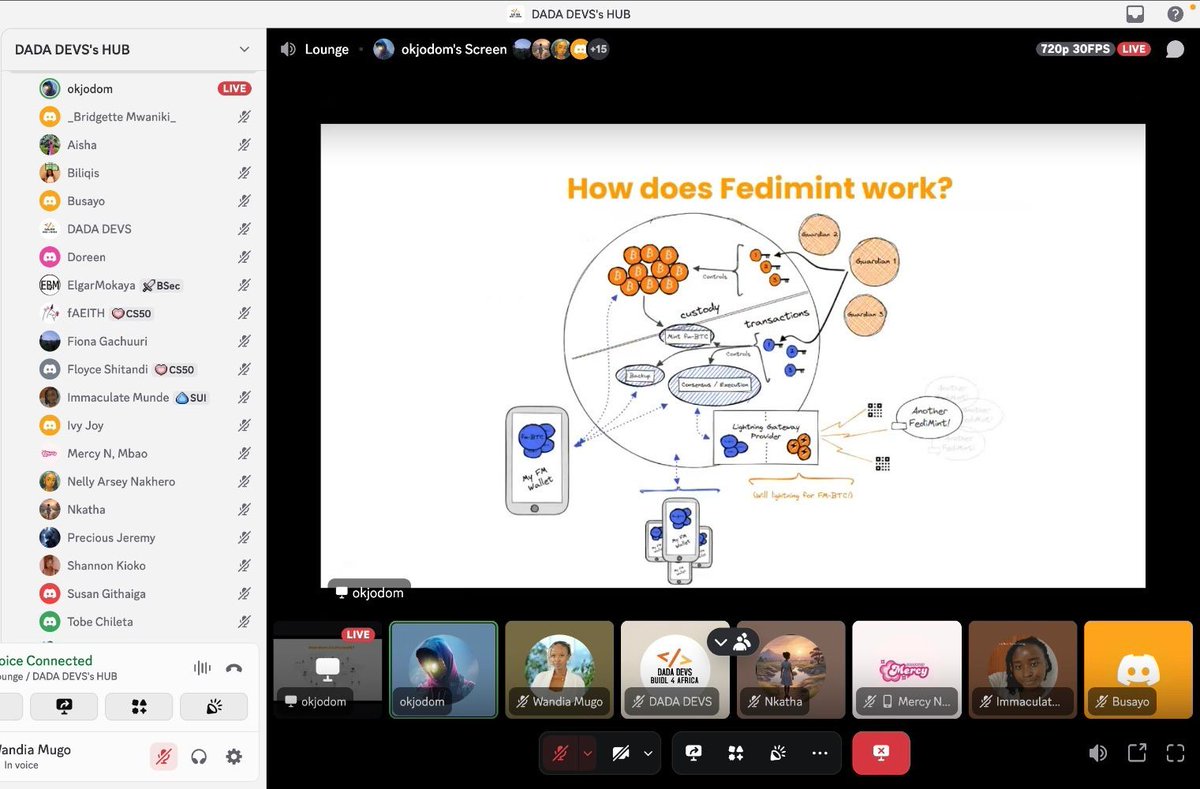Screen dimensions: 1200x789
Task: Click the BSec tag beside ElgarMokaya
Action: pyautogui.click(x=162, y=285)
